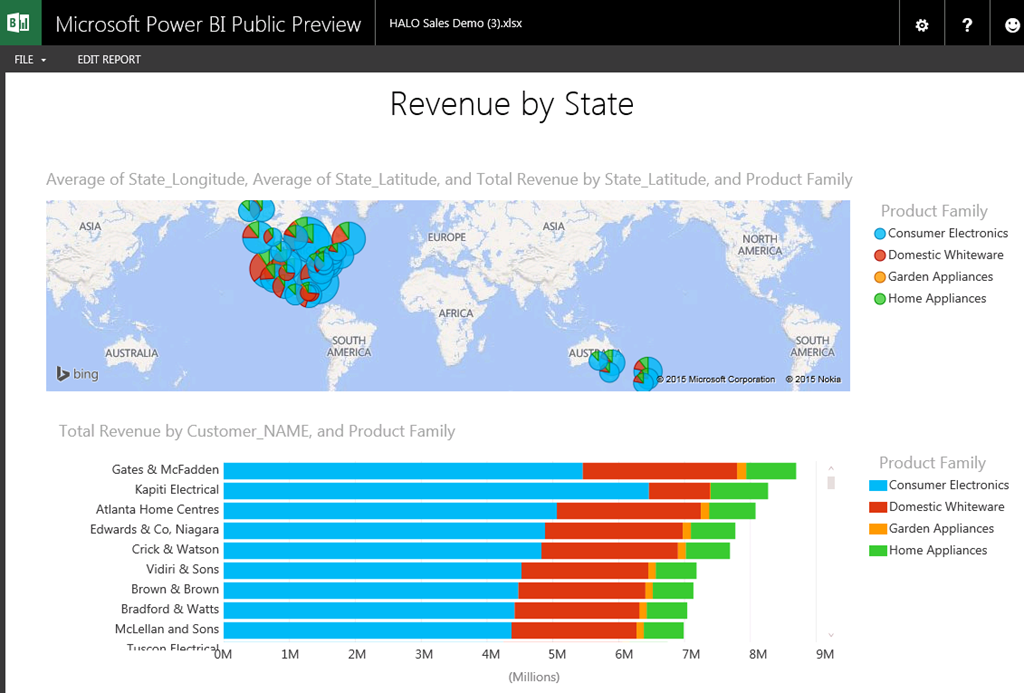The width and height of the screenshot is (1024, 693).
Task: Click the Power BI logo icon
Action: (20, 23)
